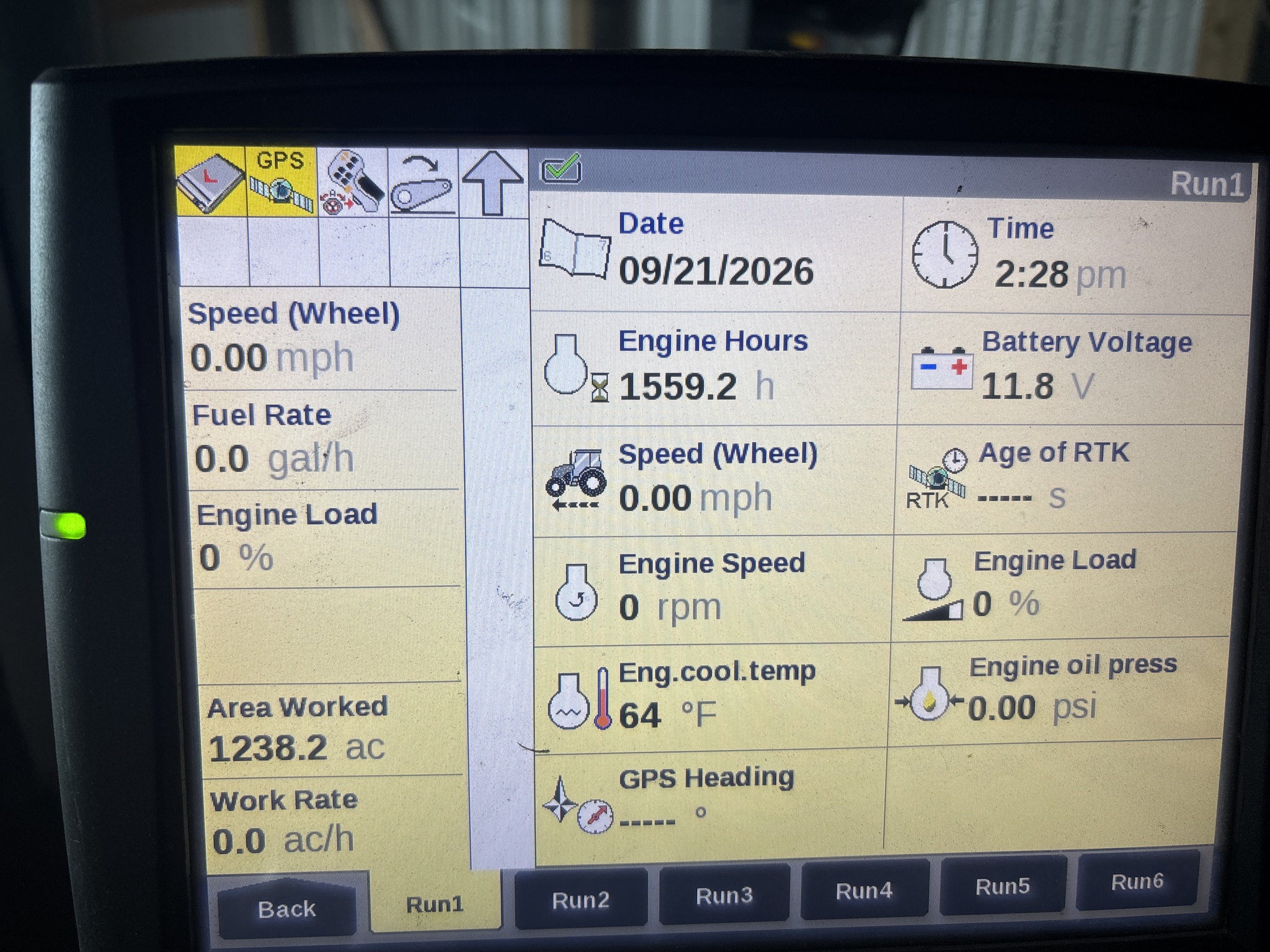Select the Engine Hours value 1559.2 h

[697, 386]
